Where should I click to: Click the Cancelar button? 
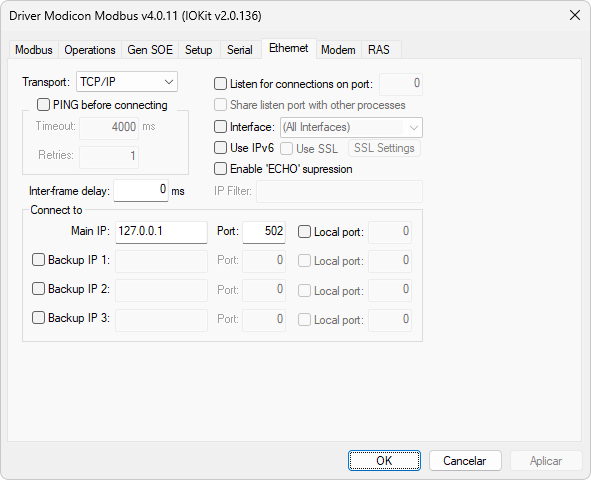(x=465, y=460)
